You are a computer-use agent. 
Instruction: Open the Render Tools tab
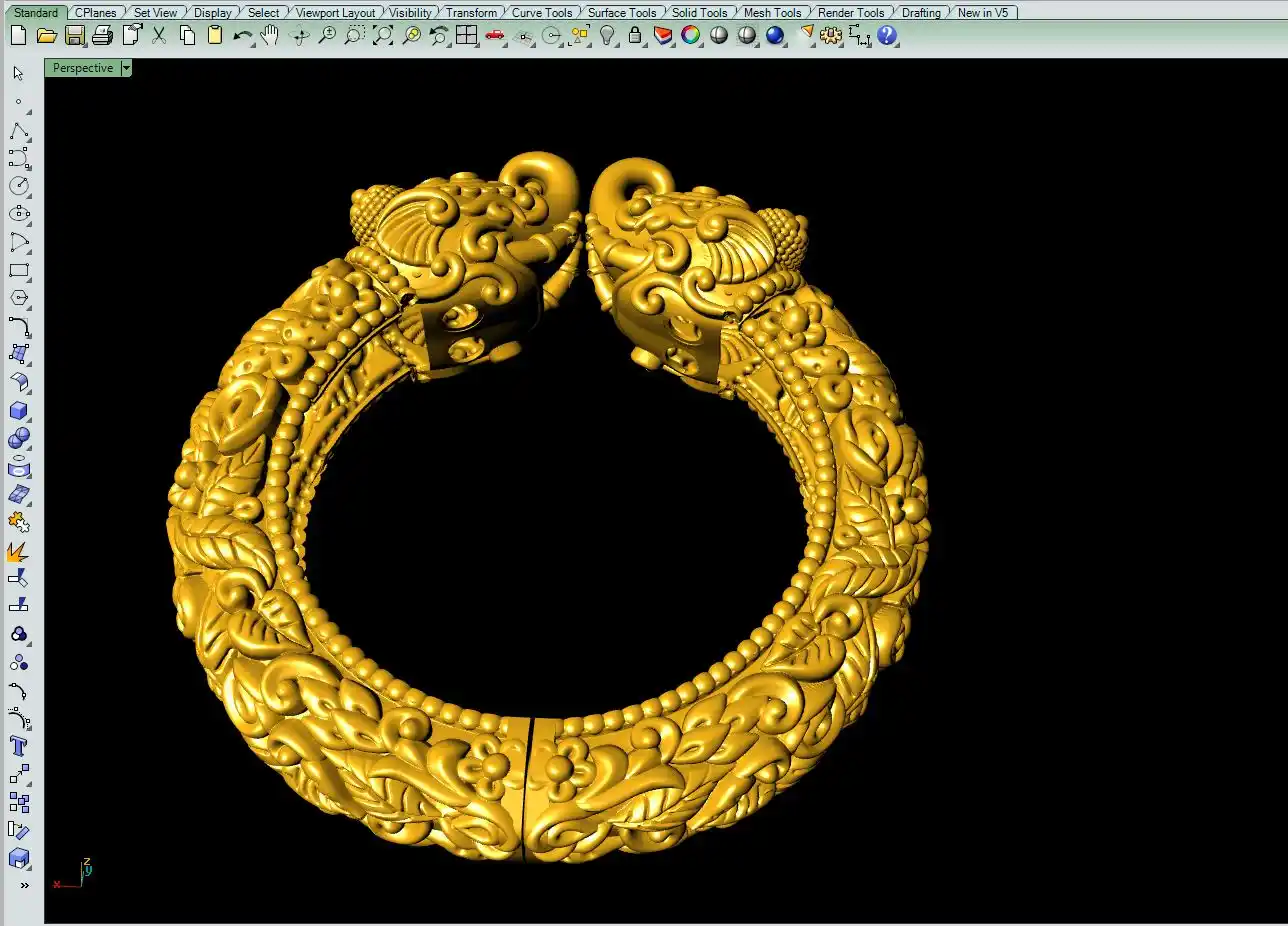coord(851,13)
